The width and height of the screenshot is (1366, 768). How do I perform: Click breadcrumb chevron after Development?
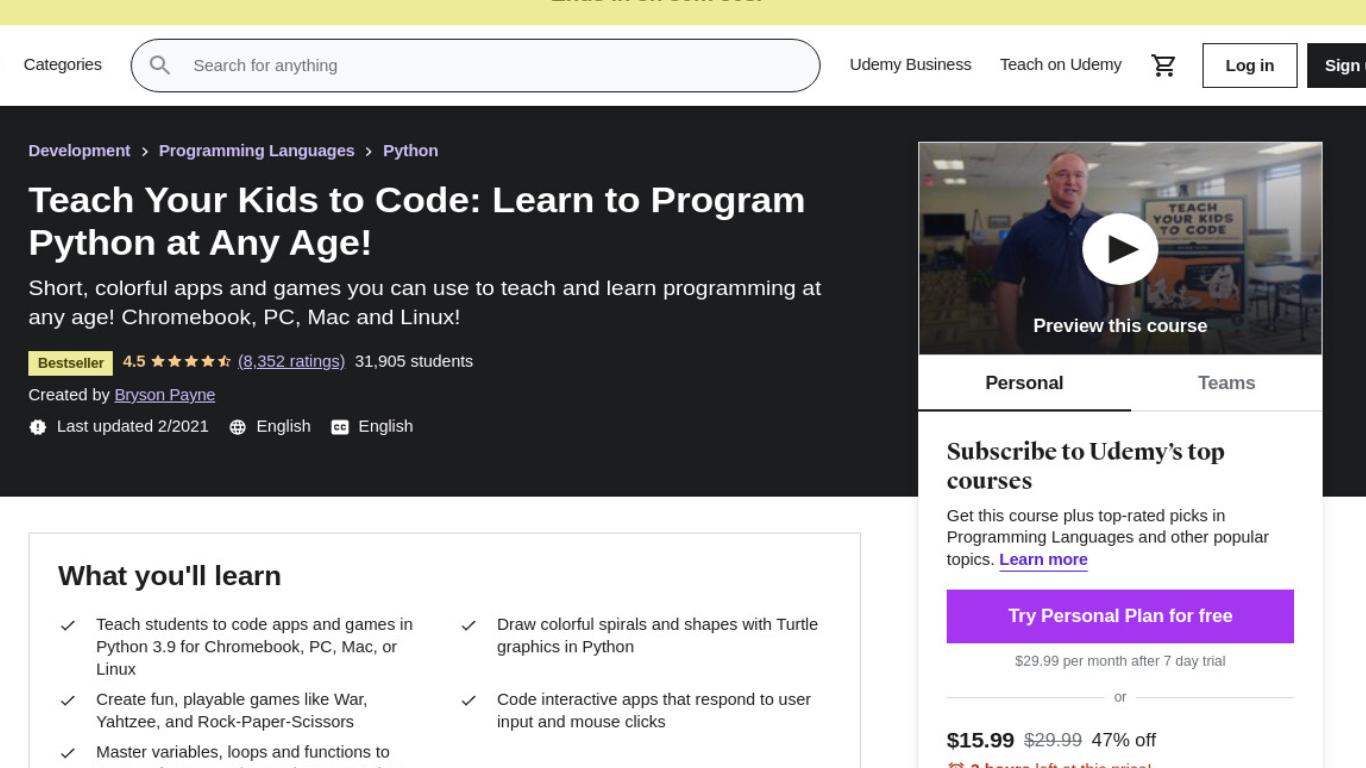click(x=145, y=151)
